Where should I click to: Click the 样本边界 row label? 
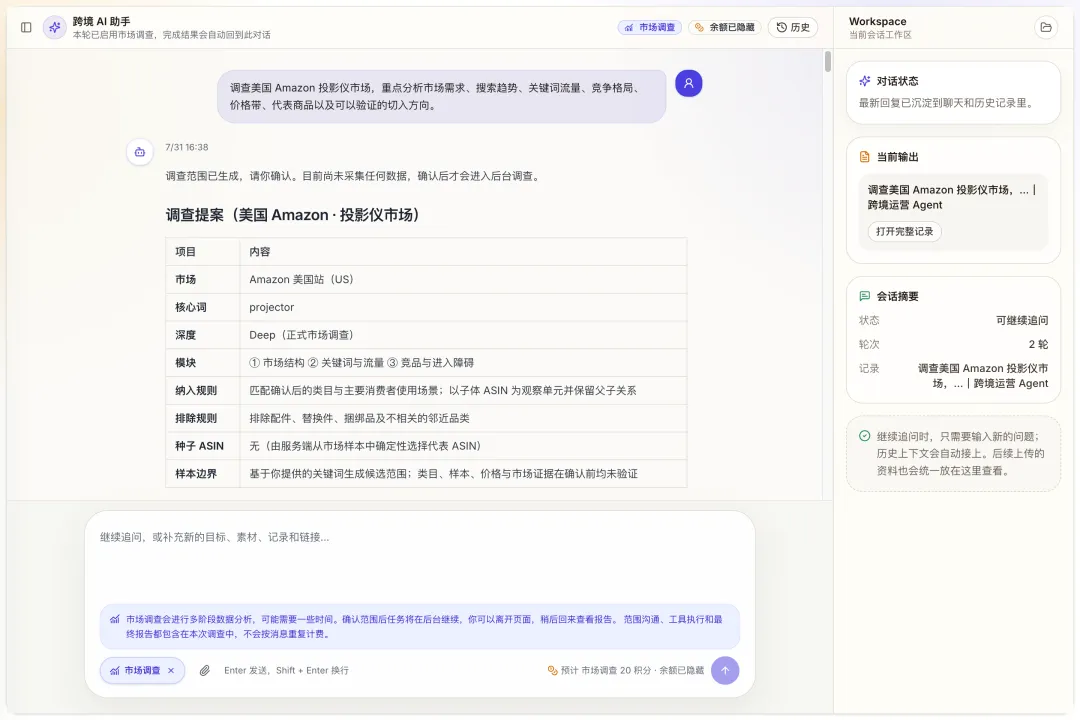pyautogui.click(x=196, y=474)
